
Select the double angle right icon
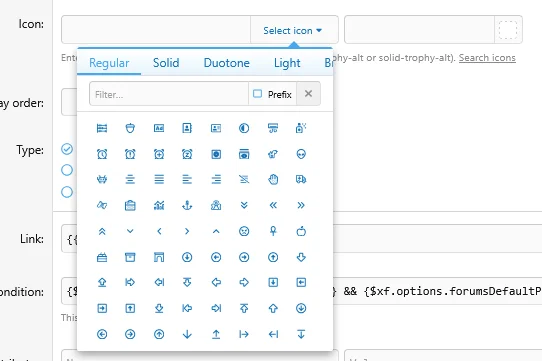click(301, 205)
